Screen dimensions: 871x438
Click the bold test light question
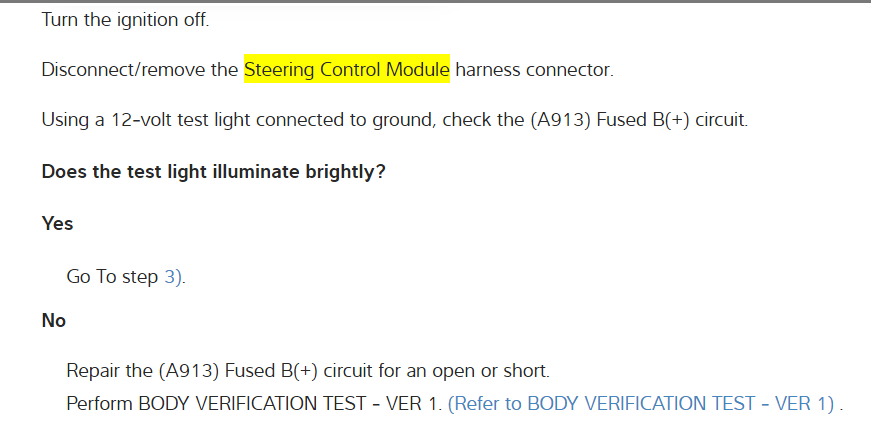click(x=213, y=171)
